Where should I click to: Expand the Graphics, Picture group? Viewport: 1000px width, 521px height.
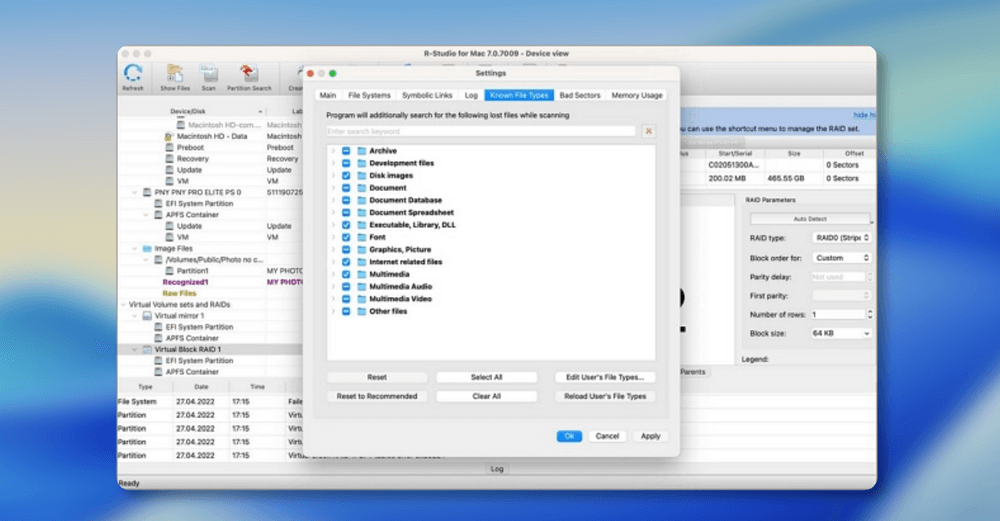coord(333,250)
